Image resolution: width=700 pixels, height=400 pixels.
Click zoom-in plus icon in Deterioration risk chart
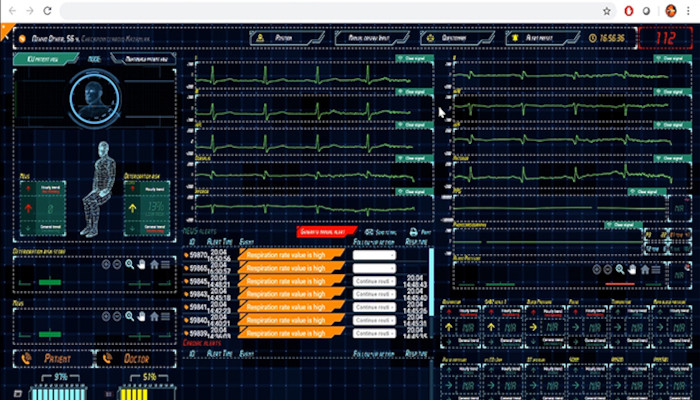[x=105, y=264]
